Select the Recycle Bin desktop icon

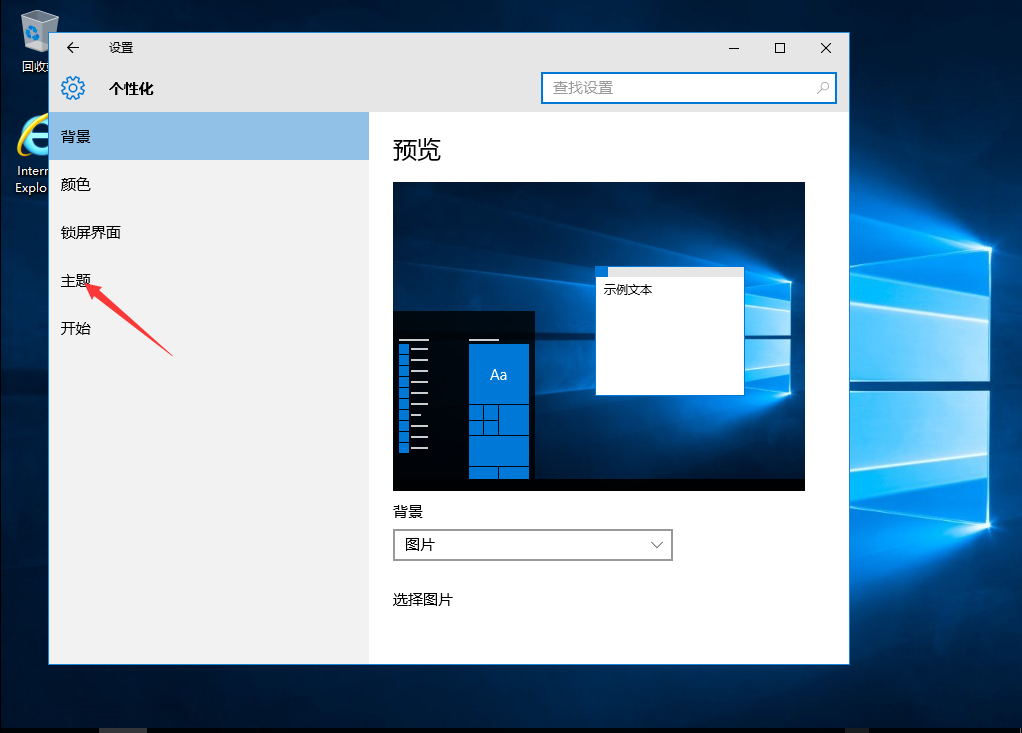[35, 40]
